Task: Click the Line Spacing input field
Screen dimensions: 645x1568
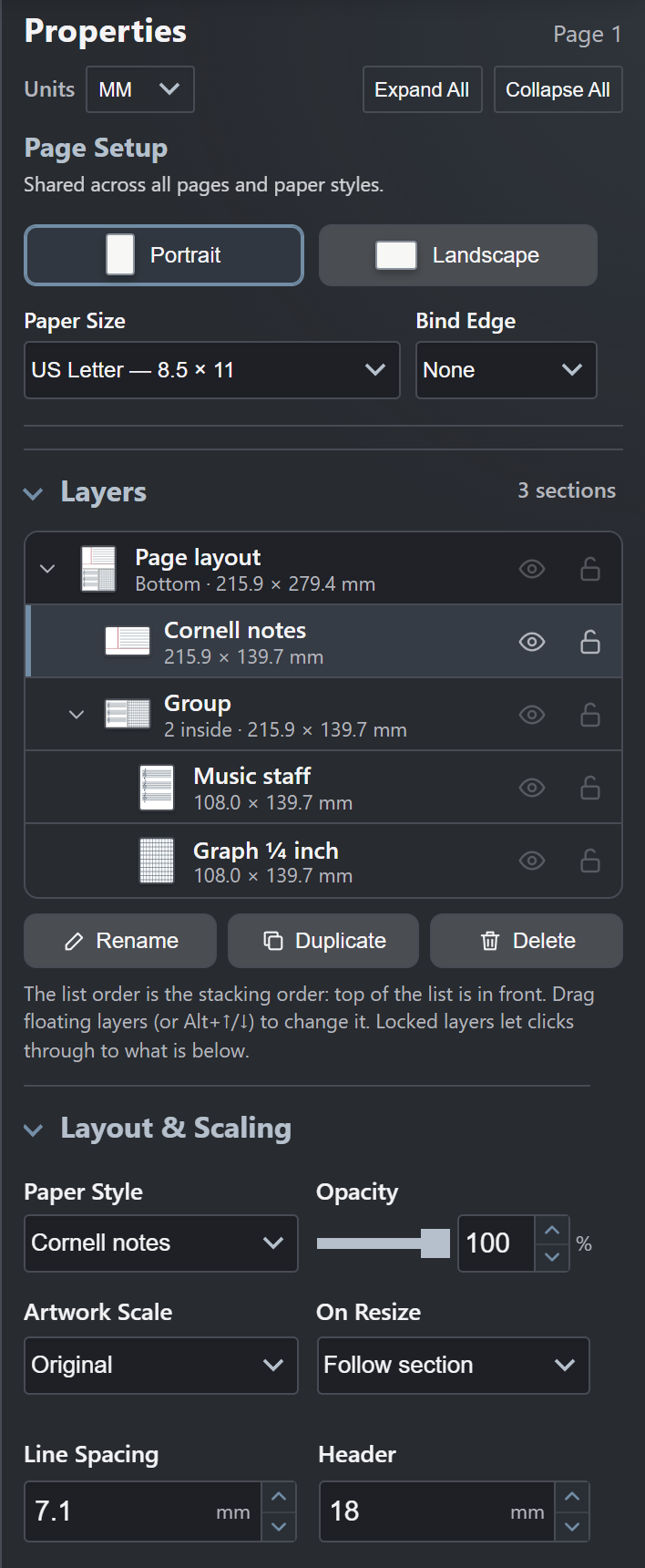Action: [144, 1511]
